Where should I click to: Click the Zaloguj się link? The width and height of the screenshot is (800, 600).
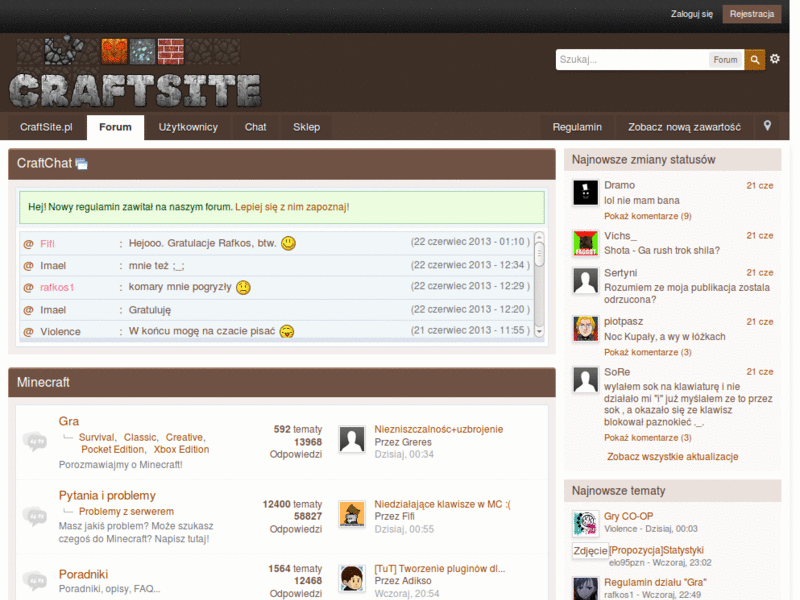pyautogui.click(x=691, y=14)
